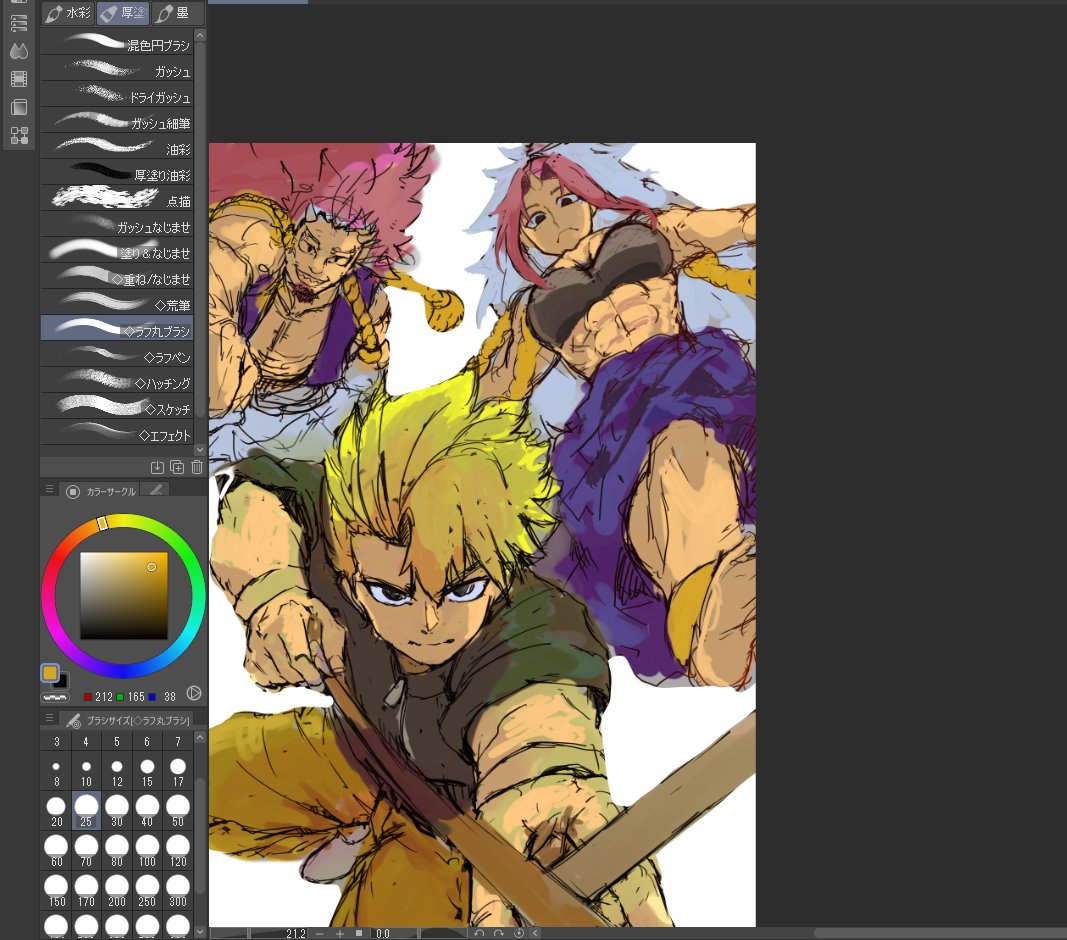Image resolution: width=1067 pixels, height=940 pixels.
Task: Select the カラーサークル tab
Action: pyautogui.click(x=101, y=491)
